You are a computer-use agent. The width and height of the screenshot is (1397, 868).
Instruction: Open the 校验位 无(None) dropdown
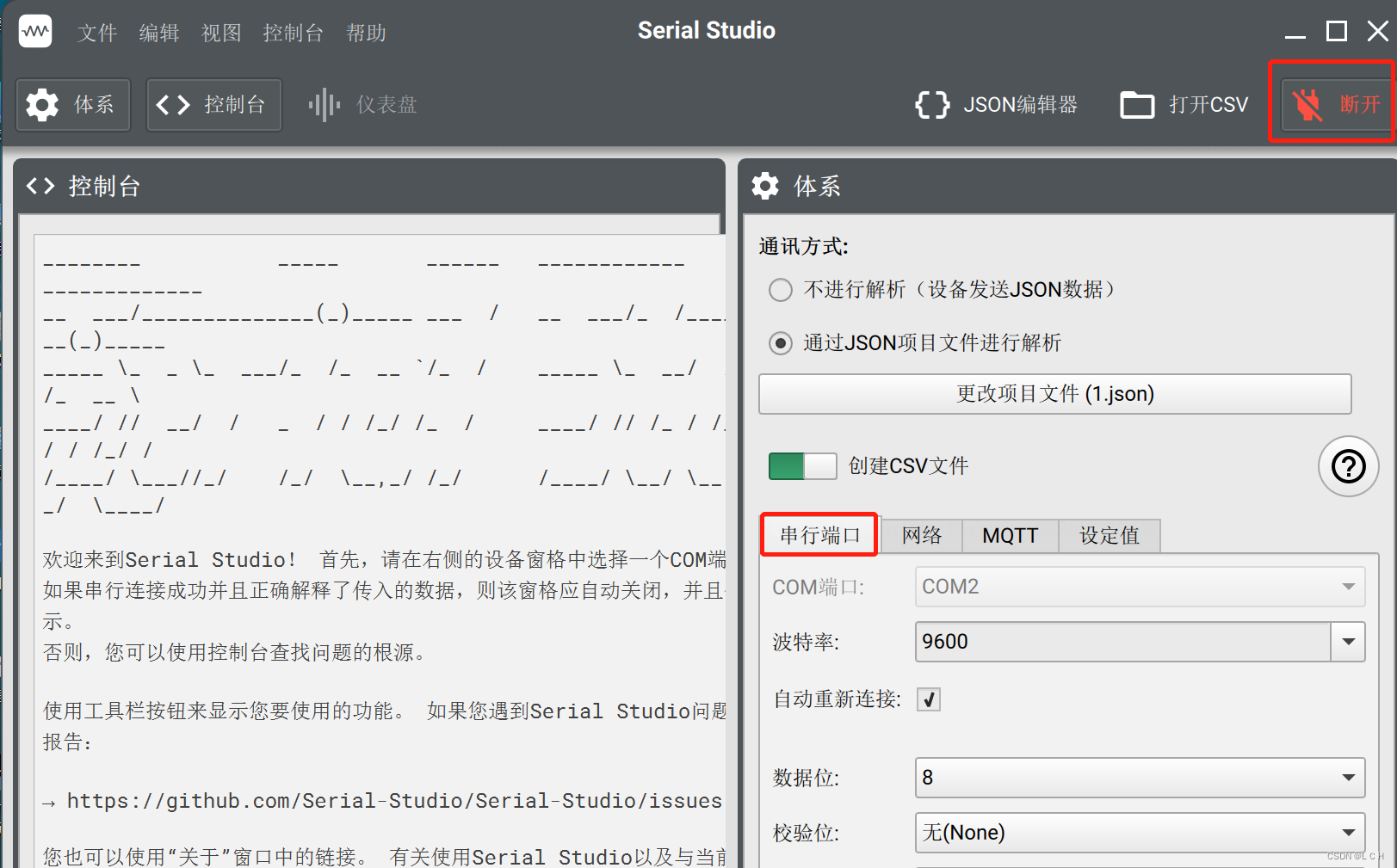click(1140, 833)
